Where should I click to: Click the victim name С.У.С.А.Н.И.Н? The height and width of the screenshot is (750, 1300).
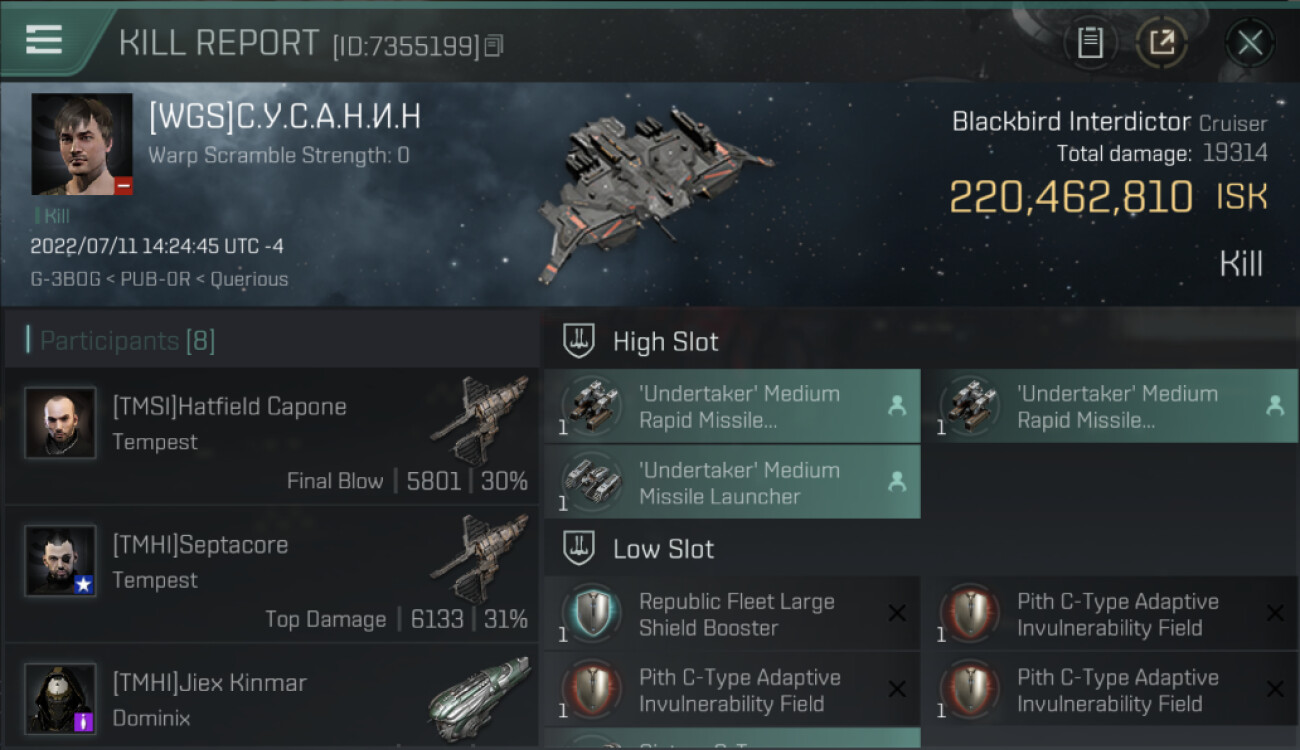[x=285, y=117]
